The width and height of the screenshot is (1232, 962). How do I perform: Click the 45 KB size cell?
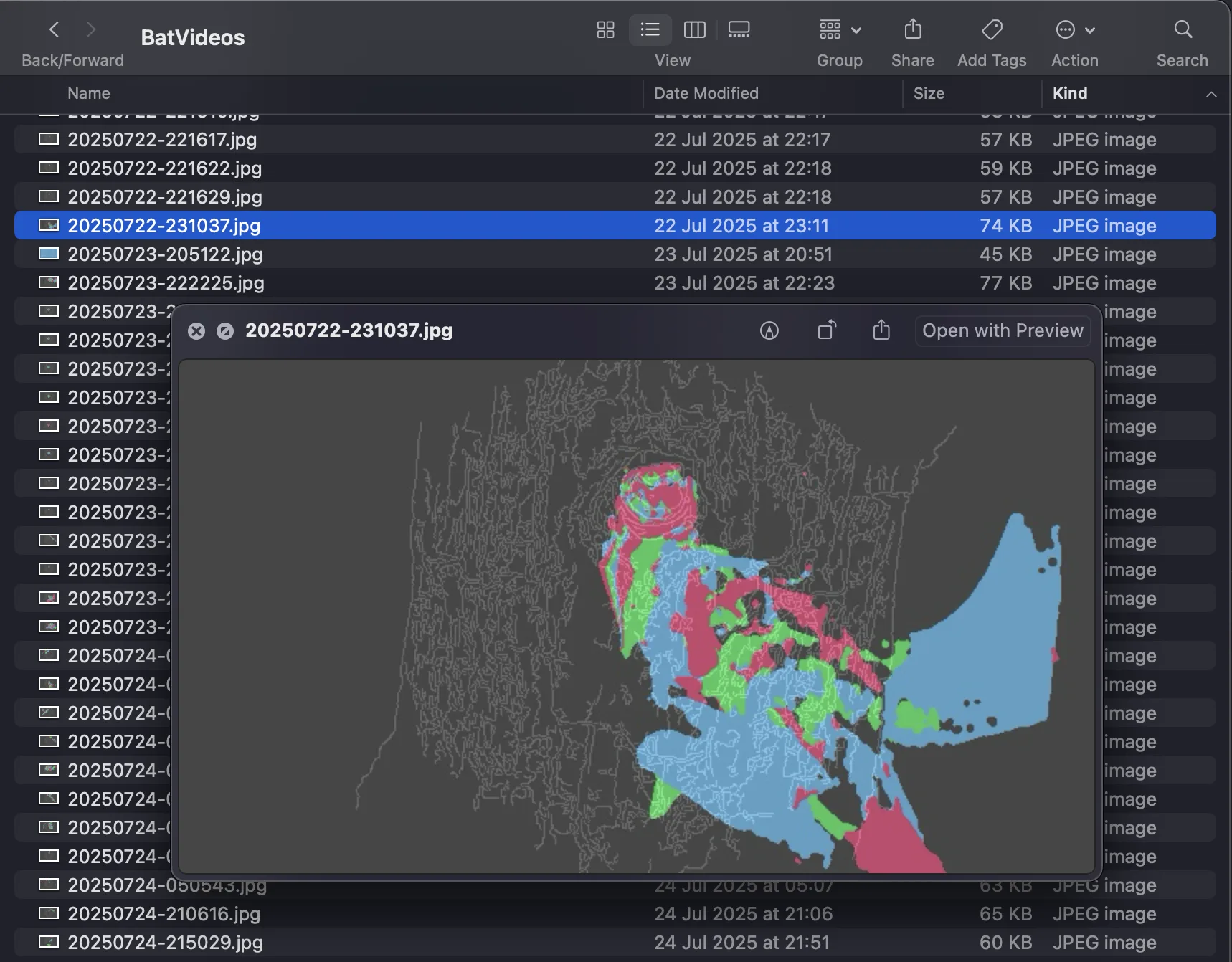click(1005, 254)
